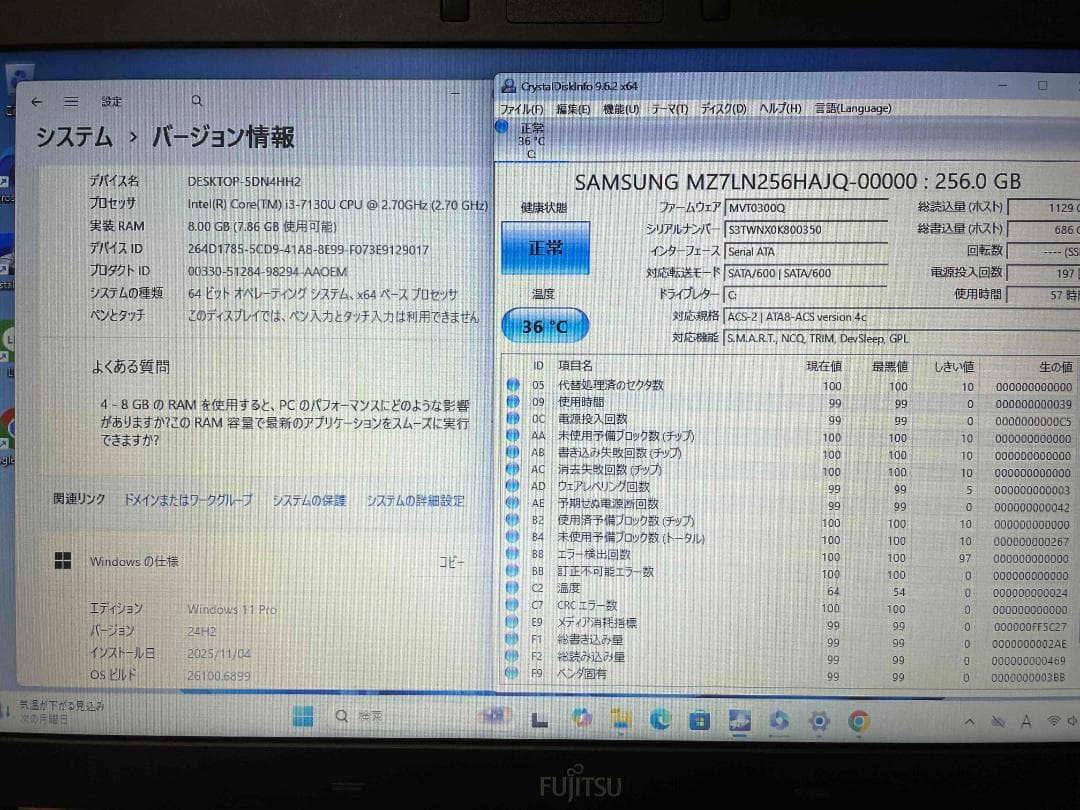This screenshot has height=810, width=1080.
Task: Select SMART row C2 温度
Action: click(789, 589)
